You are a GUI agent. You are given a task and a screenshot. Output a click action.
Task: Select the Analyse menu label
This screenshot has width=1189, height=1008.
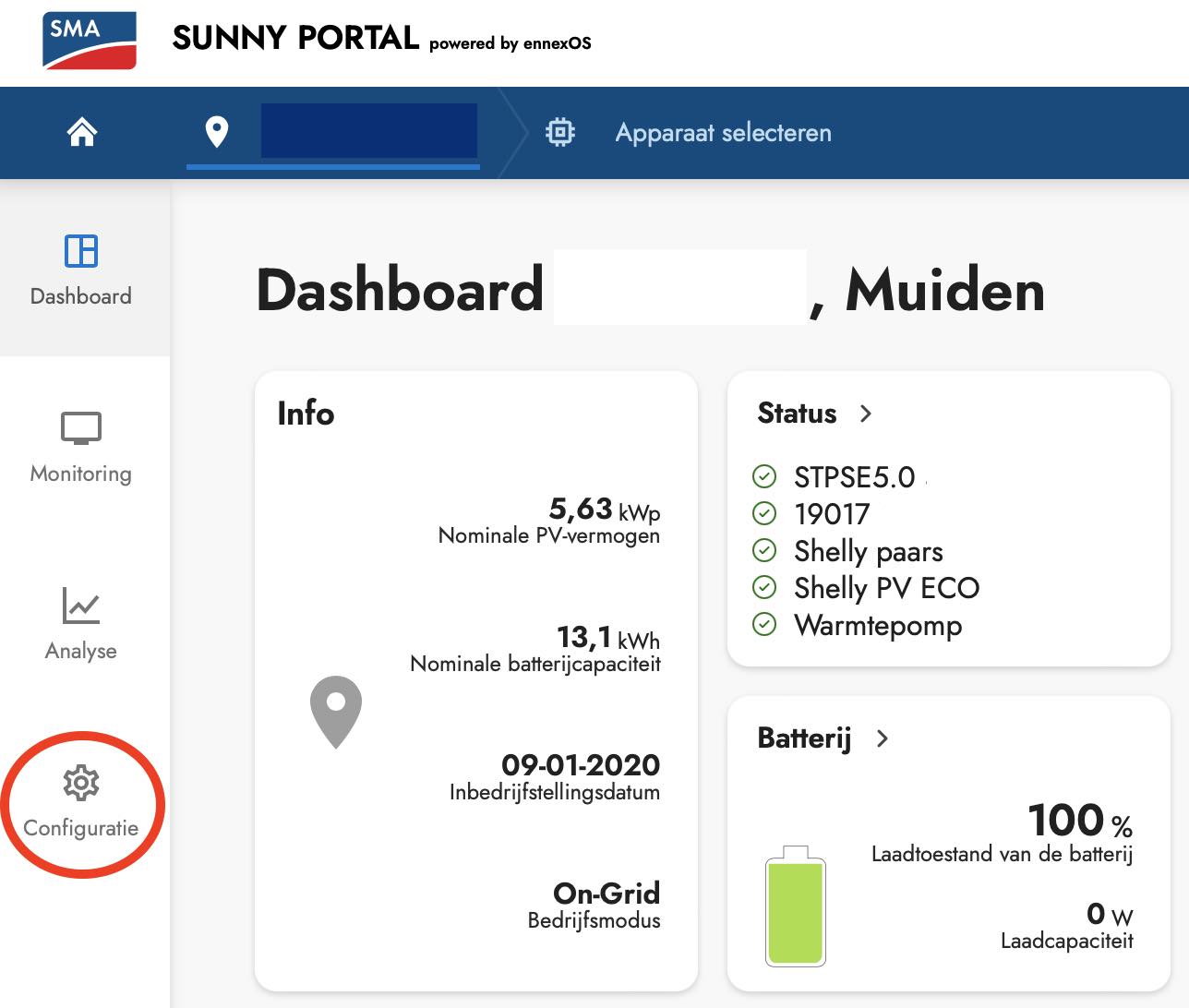coord(81,651)
